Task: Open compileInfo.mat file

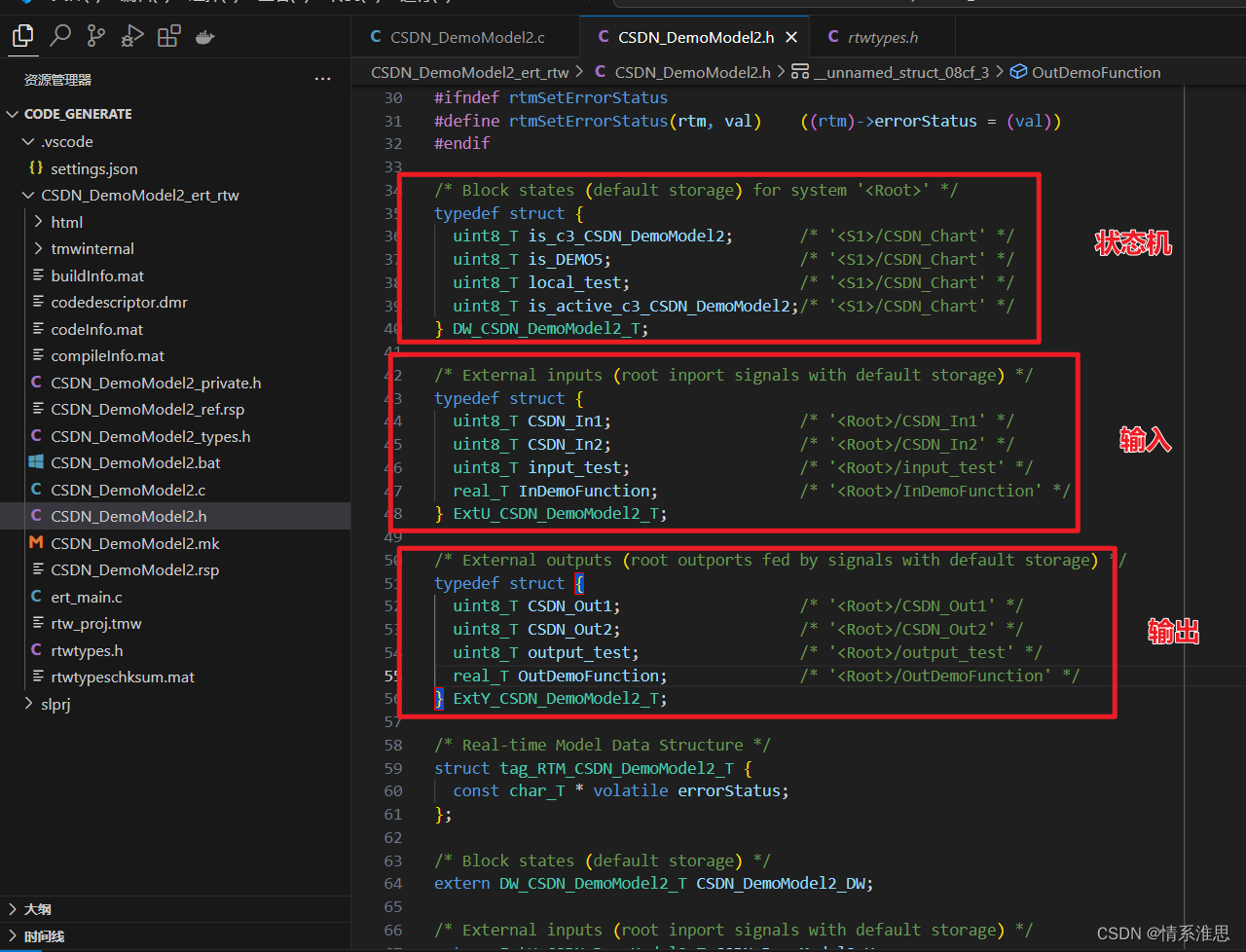Action: (x=175, y=355)
